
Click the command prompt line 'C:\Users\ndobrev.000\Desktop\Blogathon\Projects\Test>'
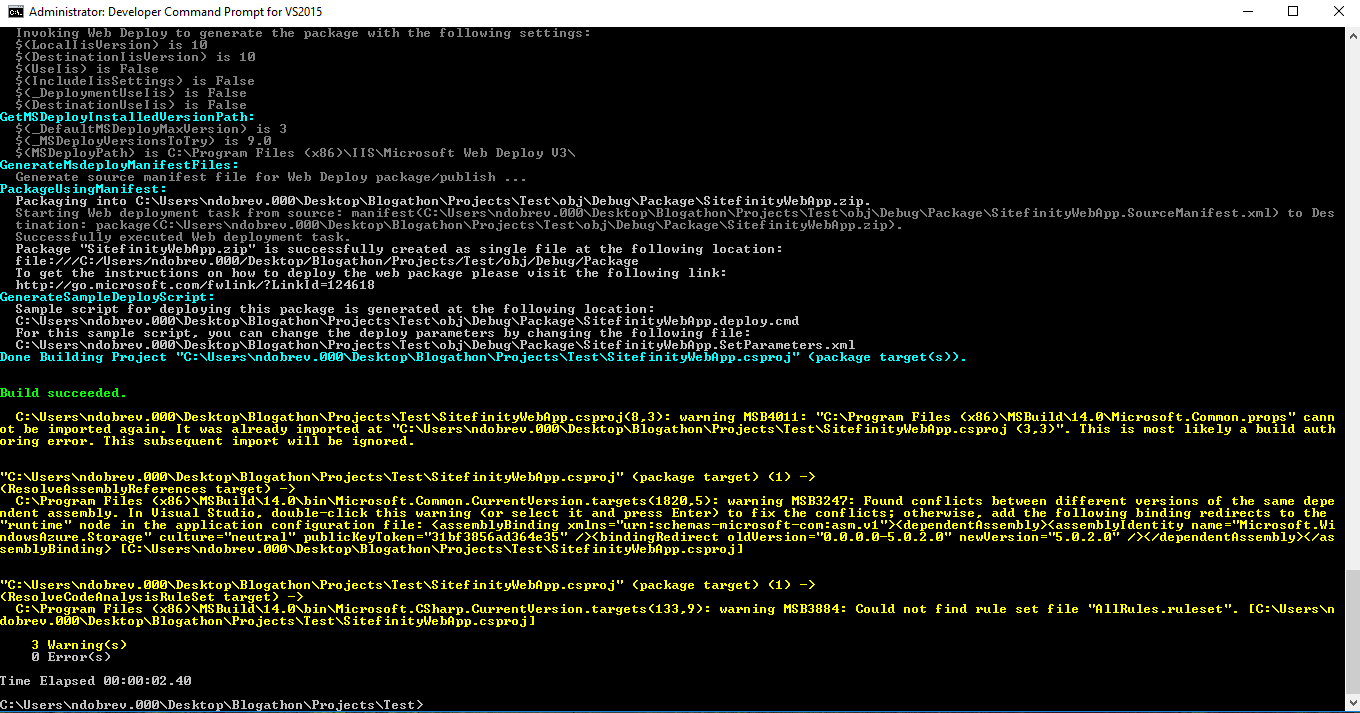212,705
